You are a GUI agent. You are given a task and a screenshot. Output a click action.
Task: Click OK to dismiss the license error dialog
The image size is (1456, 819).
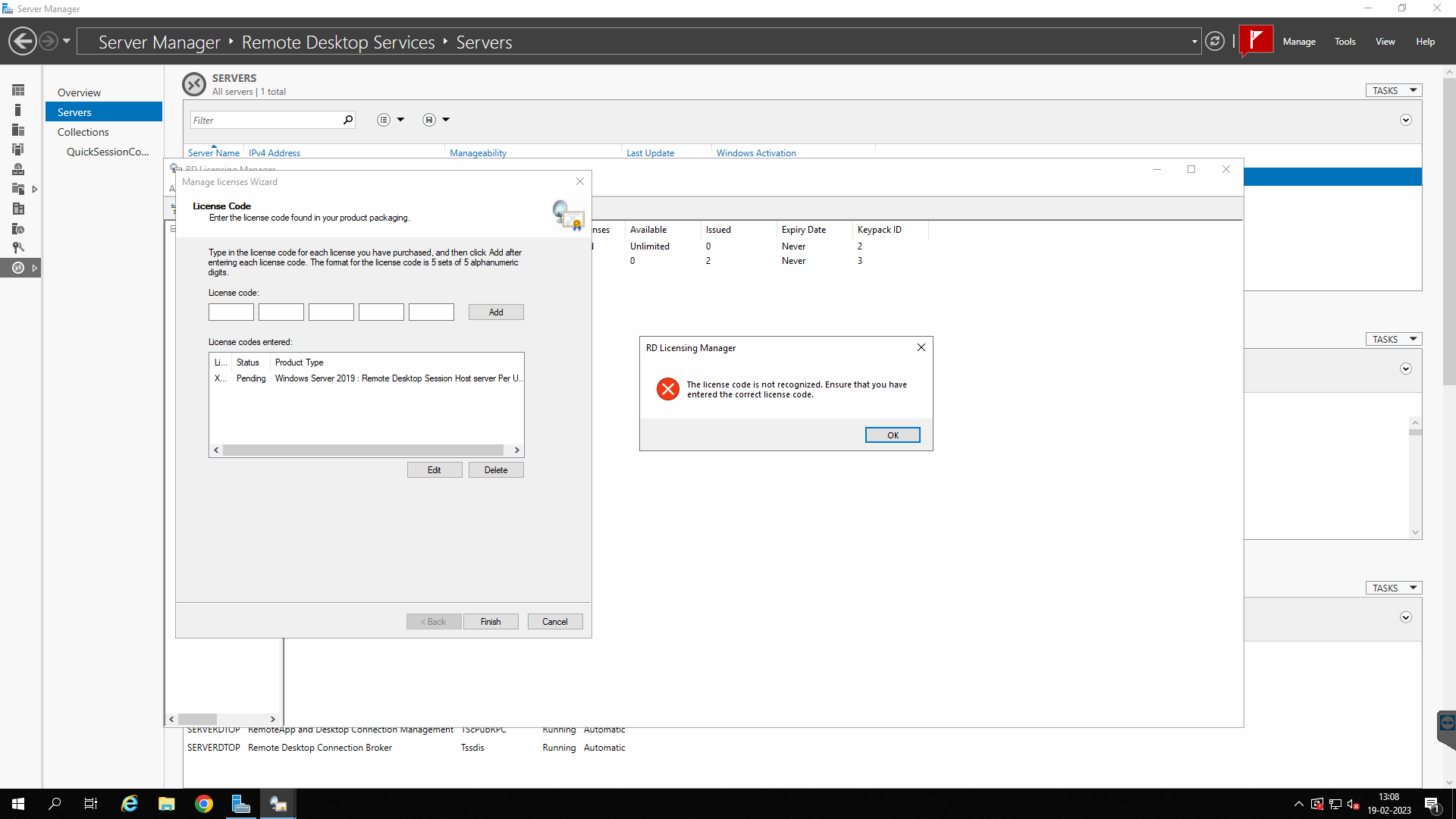point(891,434)
